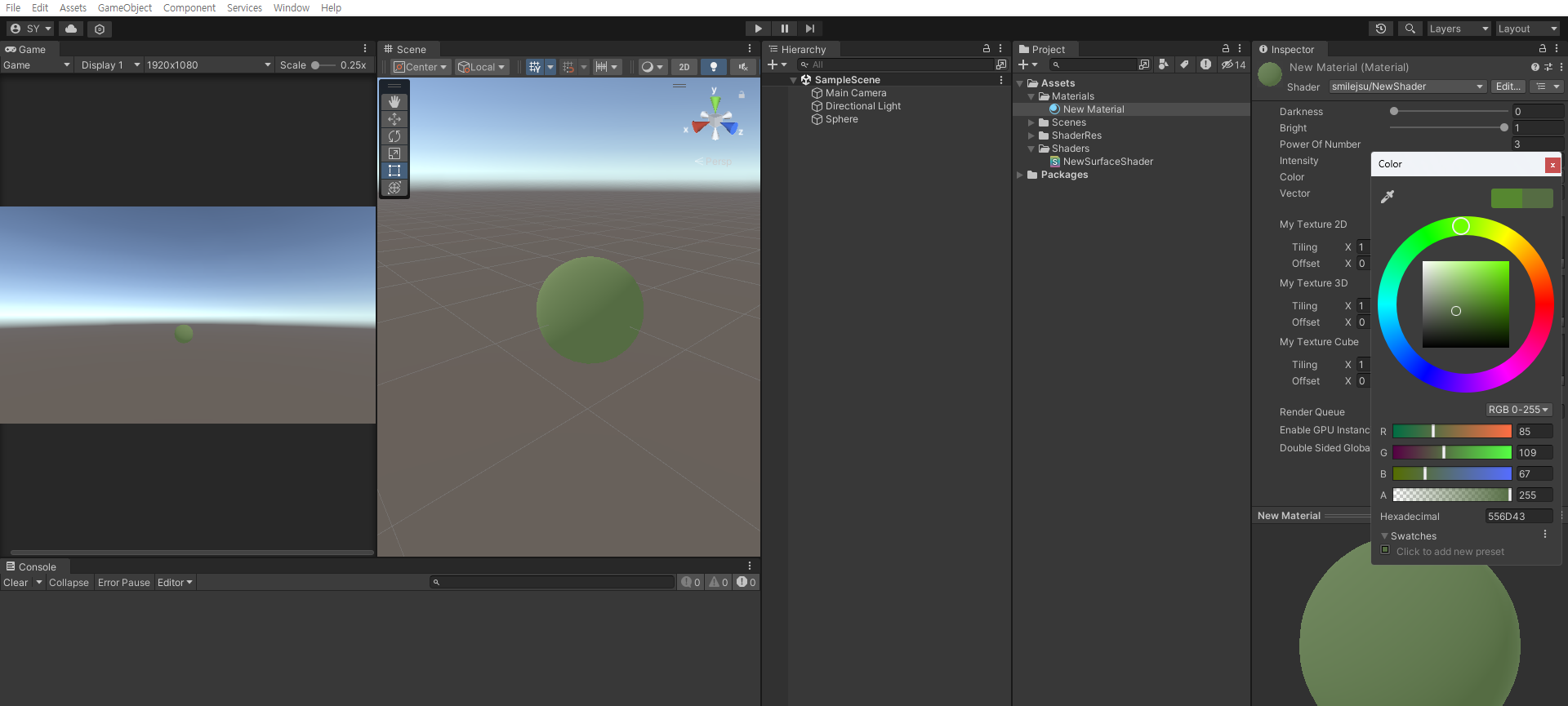Click the Clear button in Console

tap(16, 583)
